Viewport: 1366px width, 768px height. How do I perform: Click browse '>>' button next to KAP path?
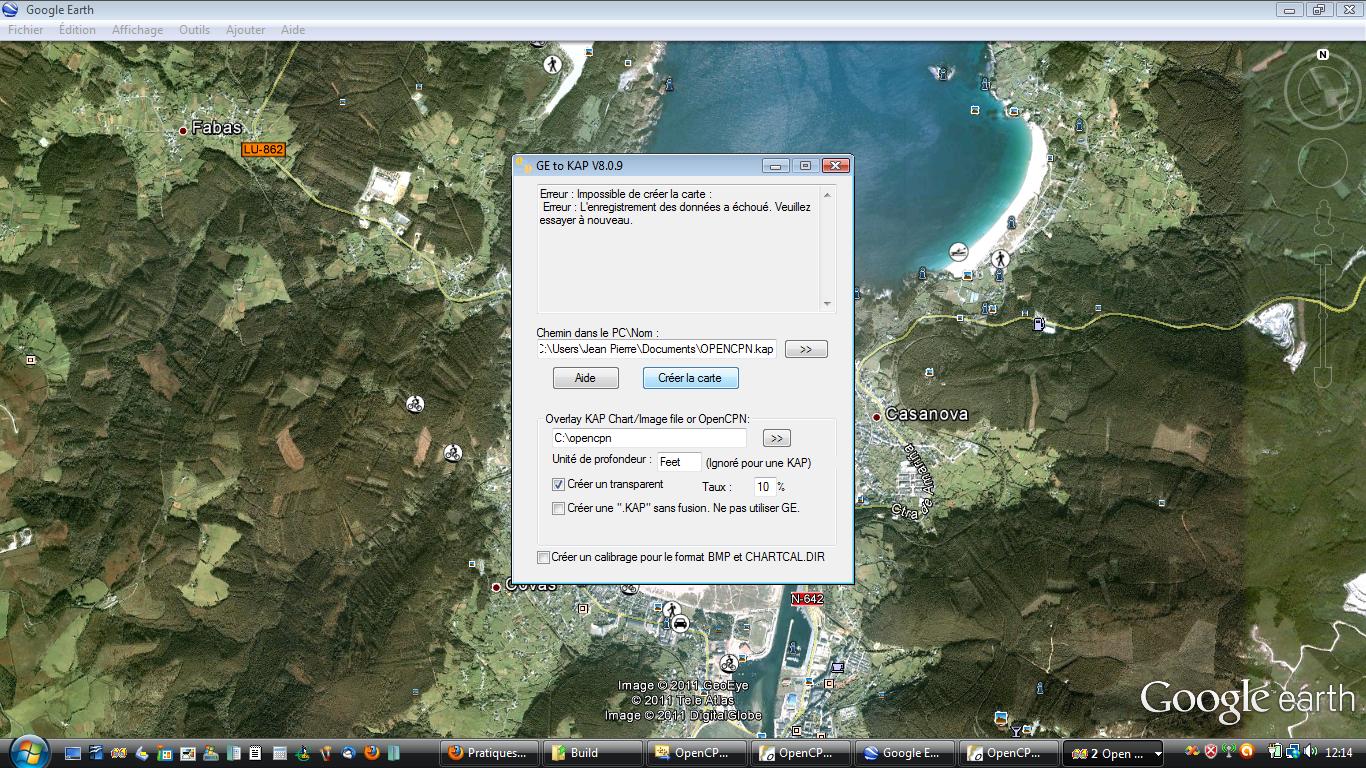pos(806,349)
